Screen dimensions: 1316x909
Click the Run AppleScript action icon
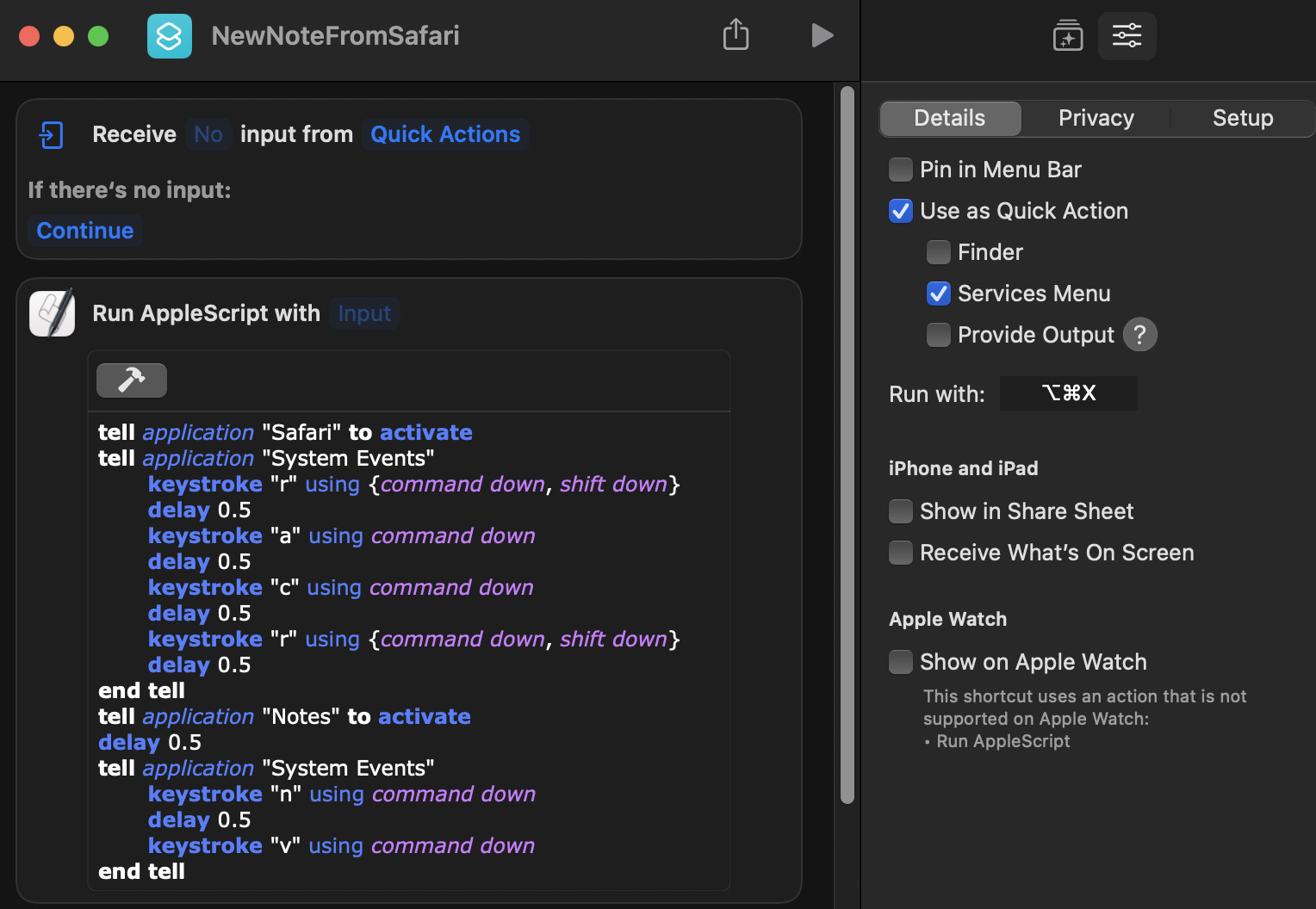(x=52, y=312)
